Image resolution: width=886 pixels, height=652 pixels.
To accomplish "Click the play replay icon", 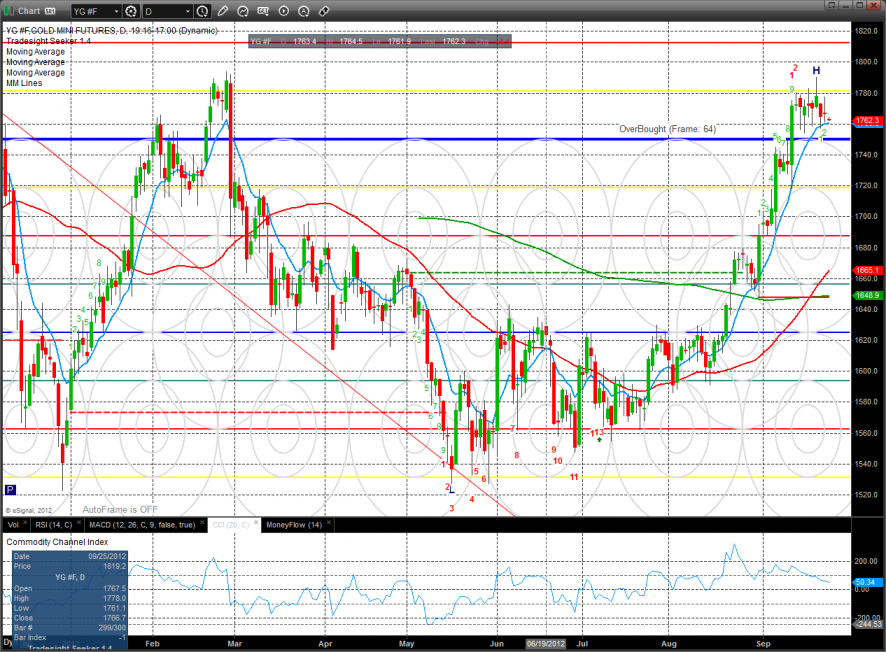I will 284,12.
